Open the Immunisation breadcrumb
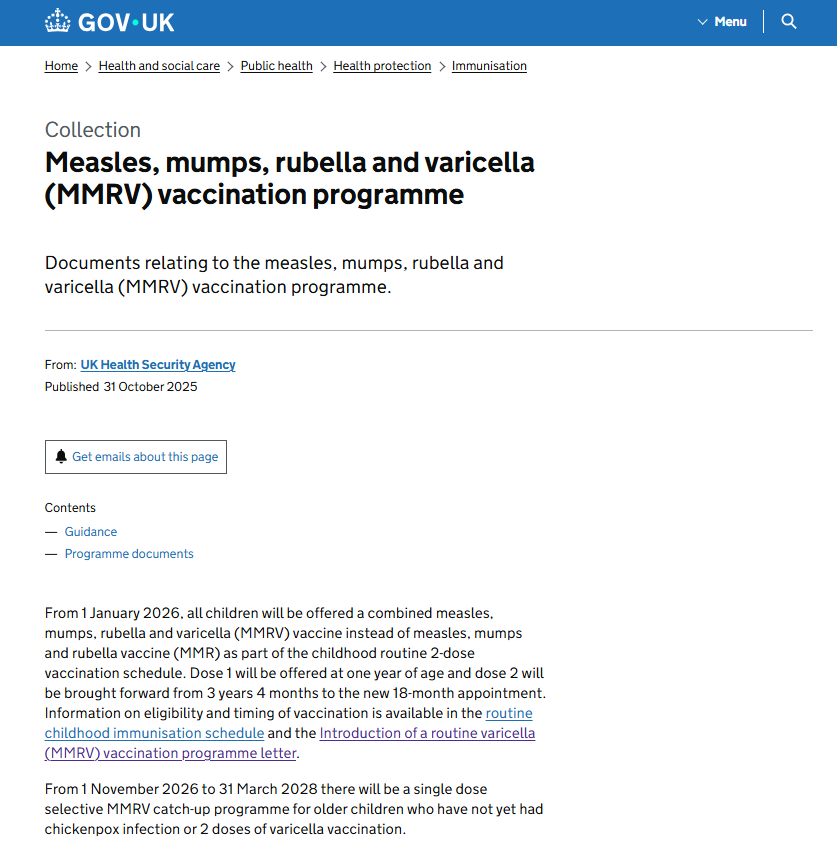The width and height of the screenshot is (837, 858). click(489, 66)
